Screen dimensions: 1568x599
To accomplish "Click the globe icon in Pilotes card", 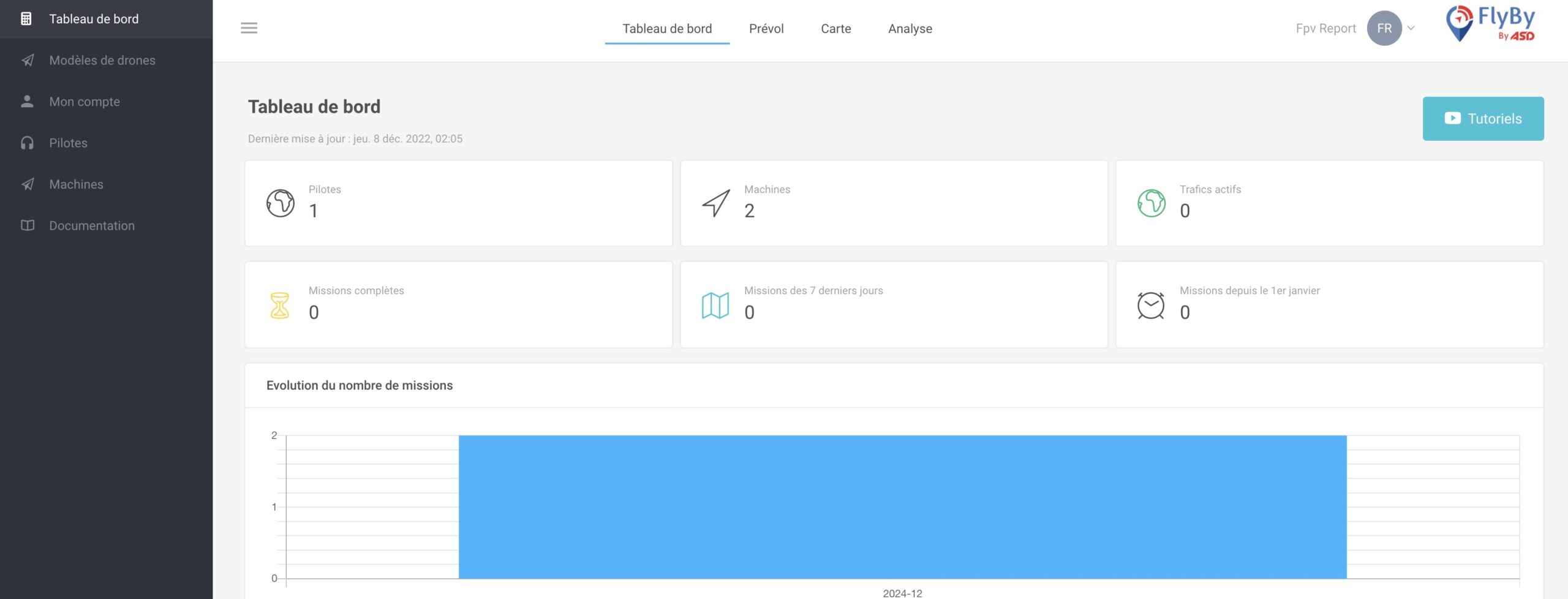I will tap(280, 203).
